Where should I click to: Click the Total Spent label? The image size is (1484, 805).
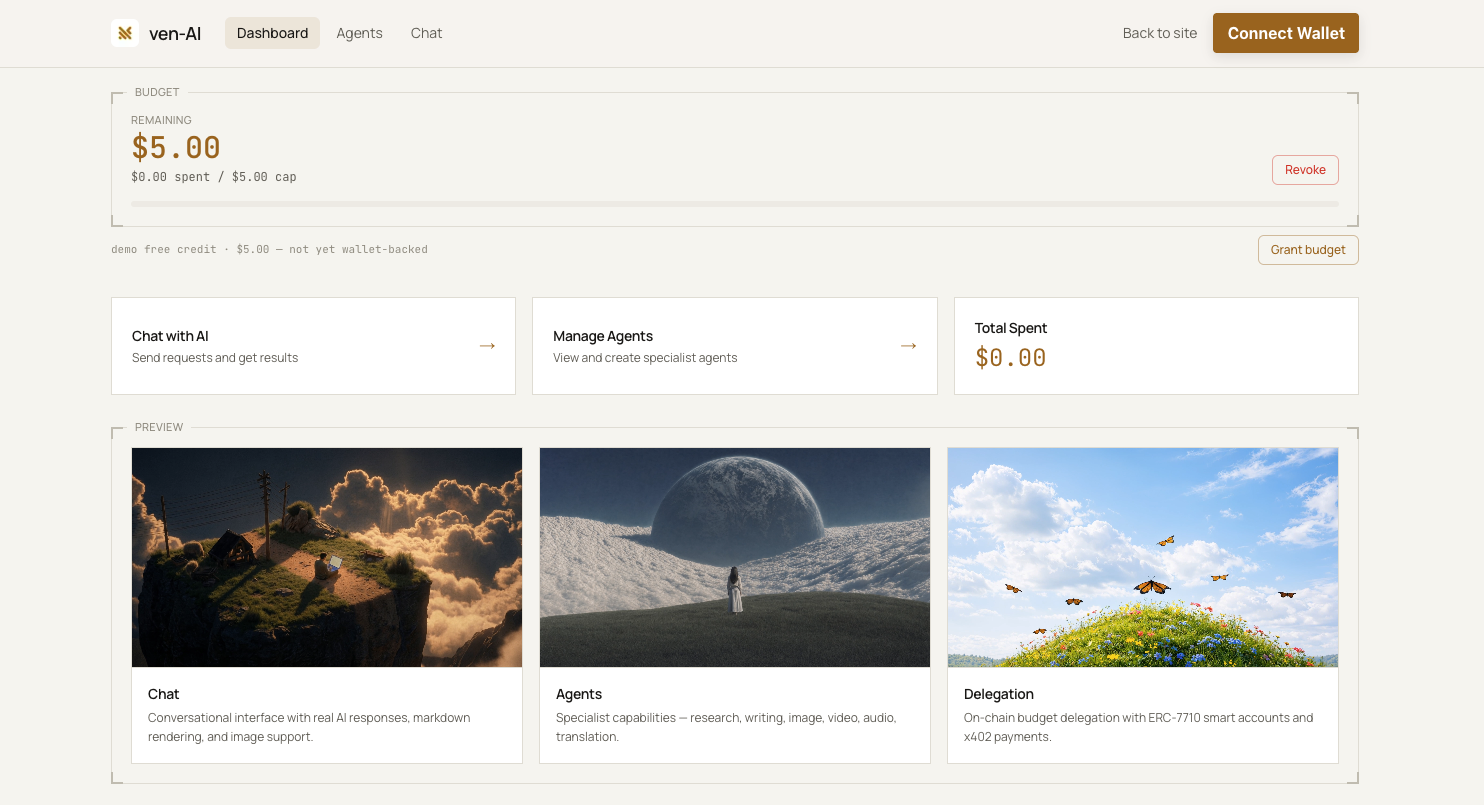coord(1011,328)
